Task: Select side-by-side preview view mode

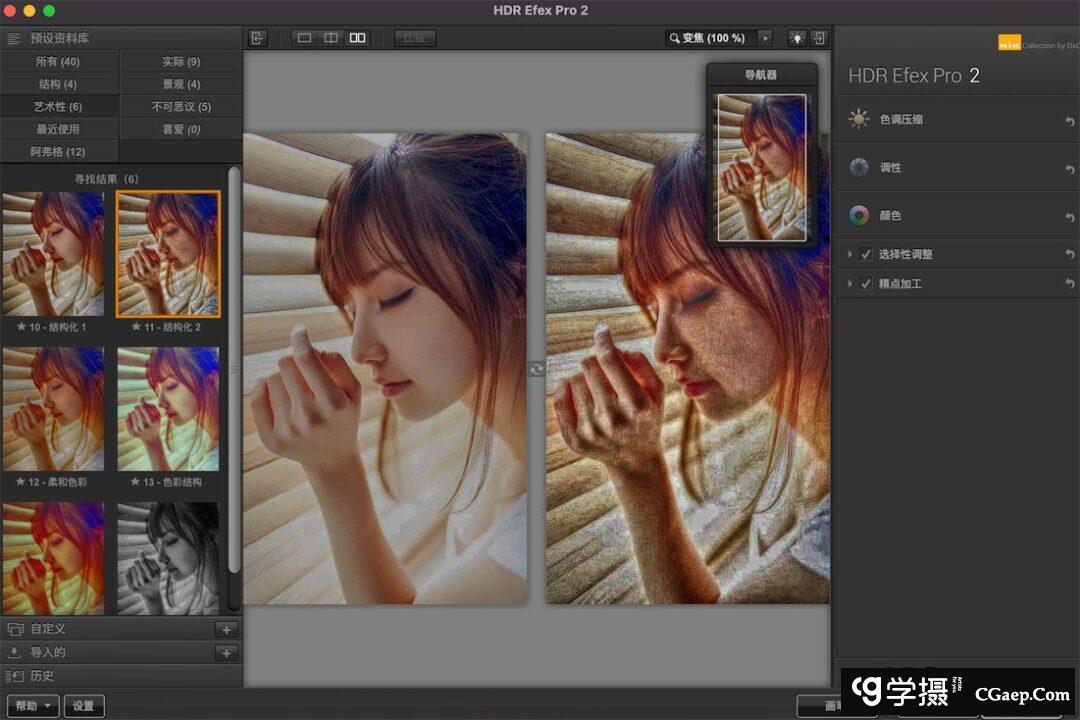Action: coord(357,38)
